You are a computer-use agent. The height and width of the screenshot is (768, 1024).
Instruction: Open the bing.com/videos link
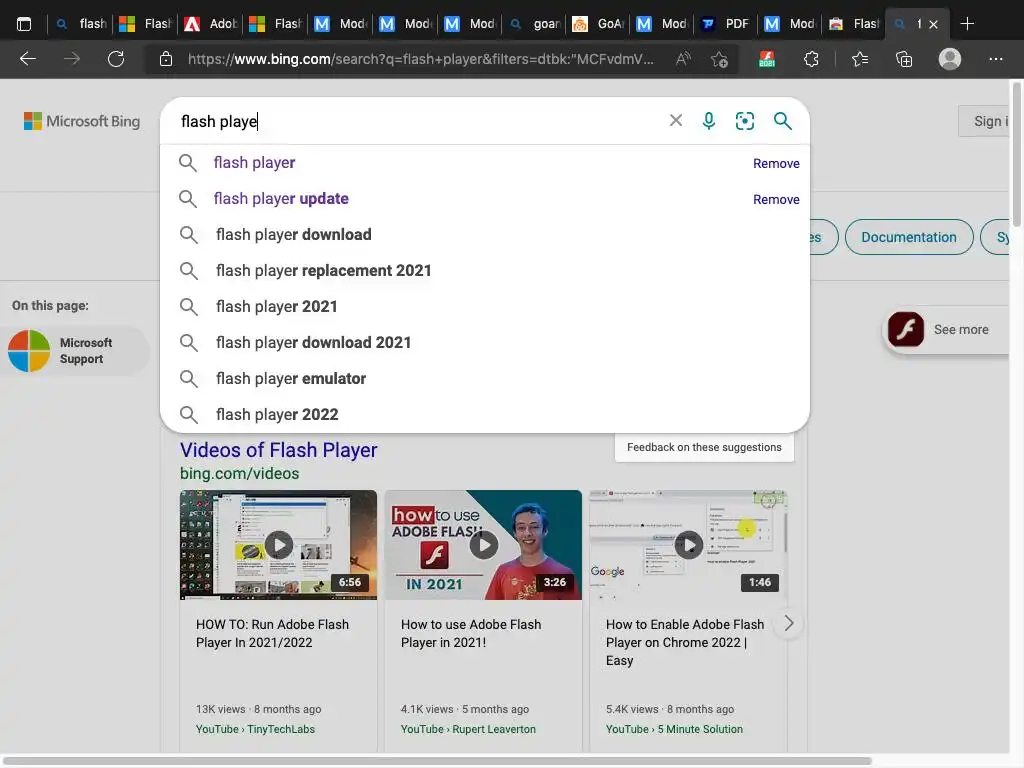[x=240, y=473]
